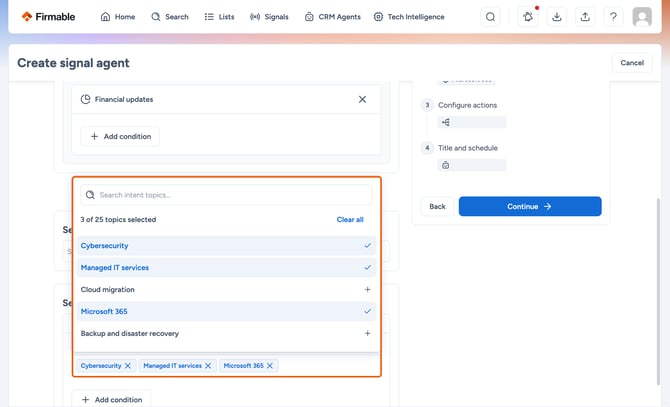Cancel creating the signal agent
The height and width of the screenshot is (407, 670).
(632, 63)
